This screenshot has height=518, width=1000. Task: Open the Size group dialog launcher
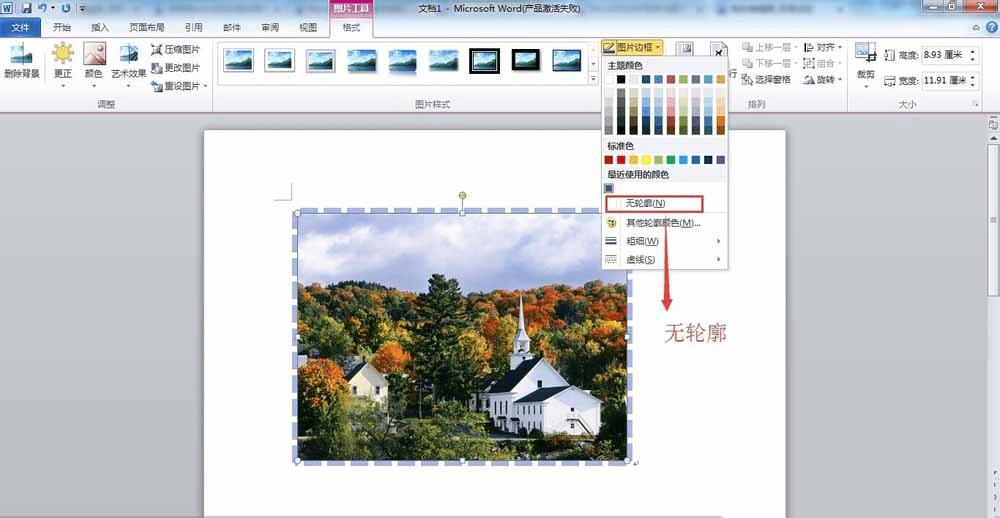coord(975,104)
